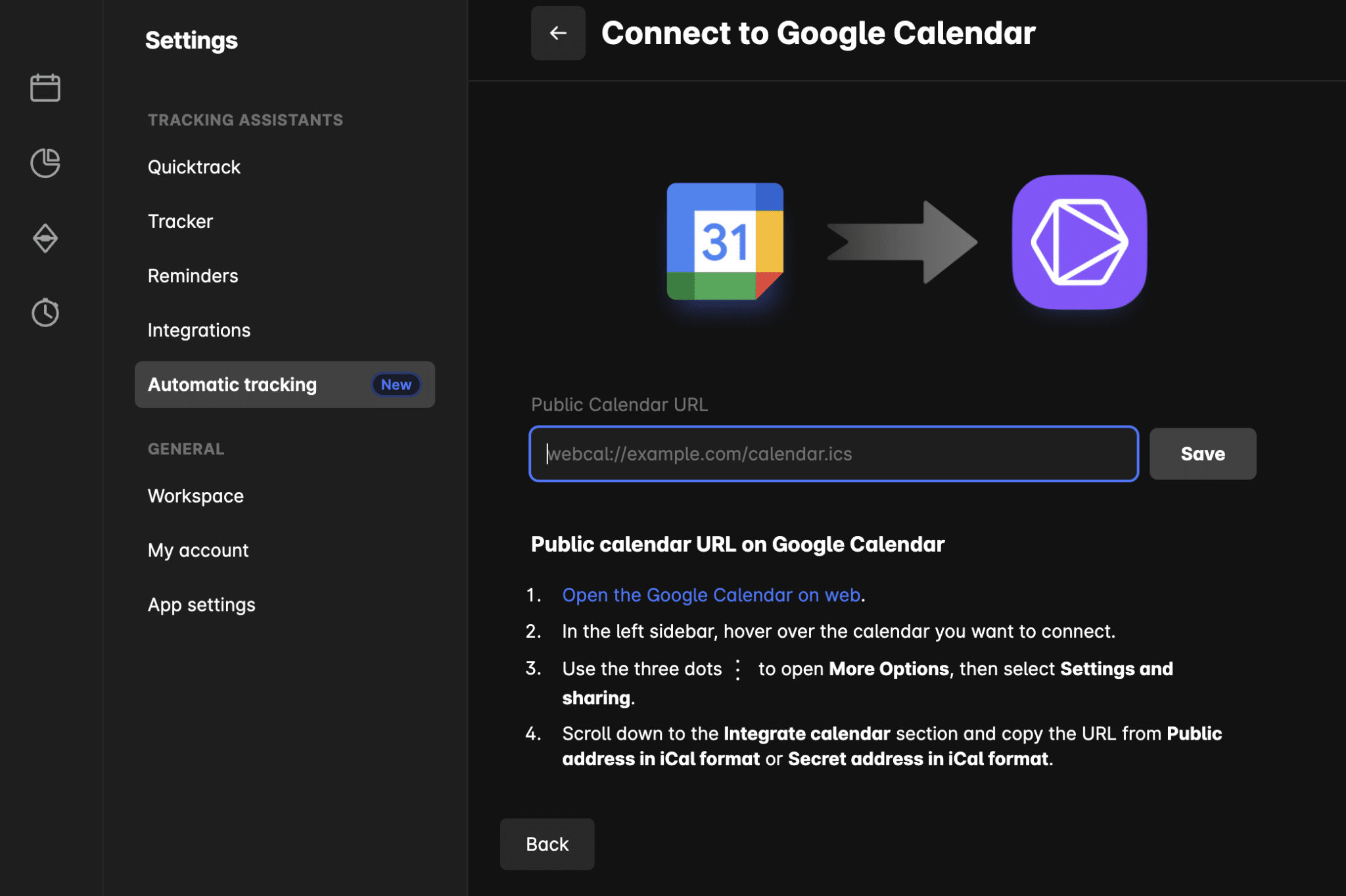Follow Open the Google Calendar on web link
This screenshot has width=1346, height=896.
(x=711, y=594)
